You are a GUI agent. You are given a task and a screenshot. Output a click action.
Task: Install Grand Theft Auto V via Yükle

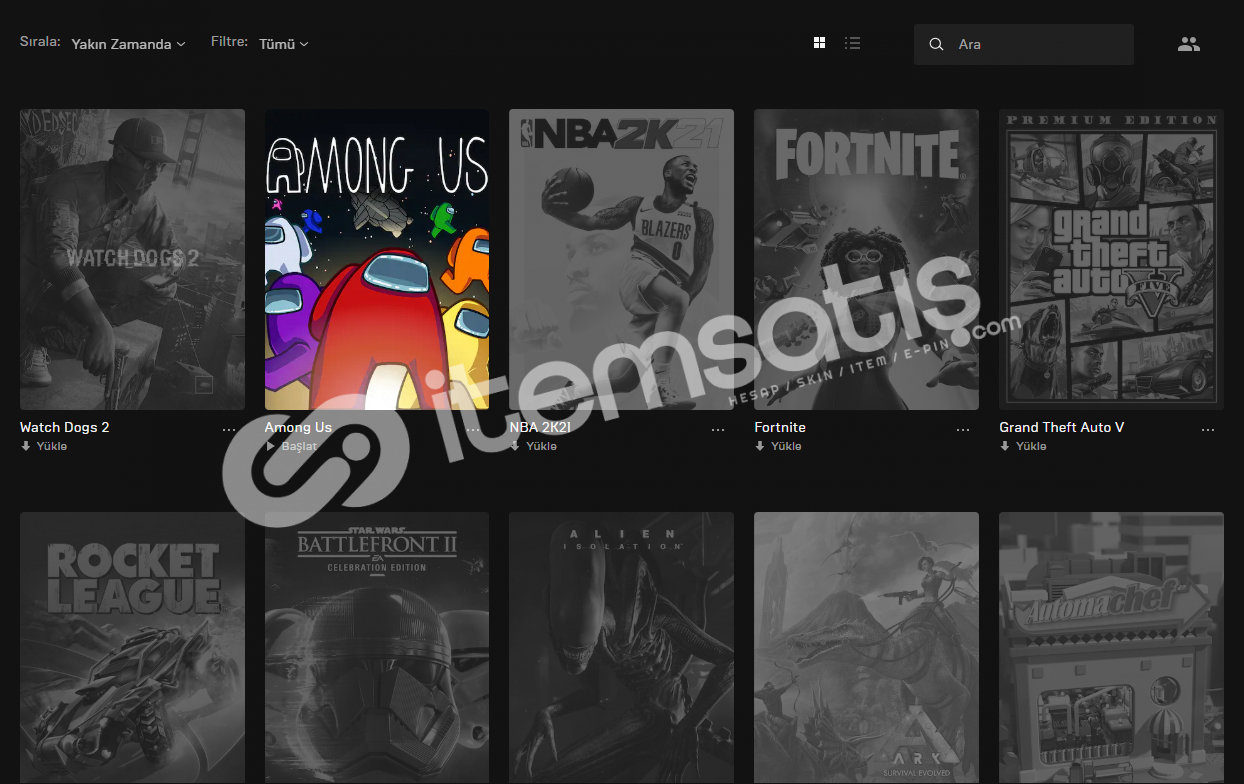[1023, 446]
